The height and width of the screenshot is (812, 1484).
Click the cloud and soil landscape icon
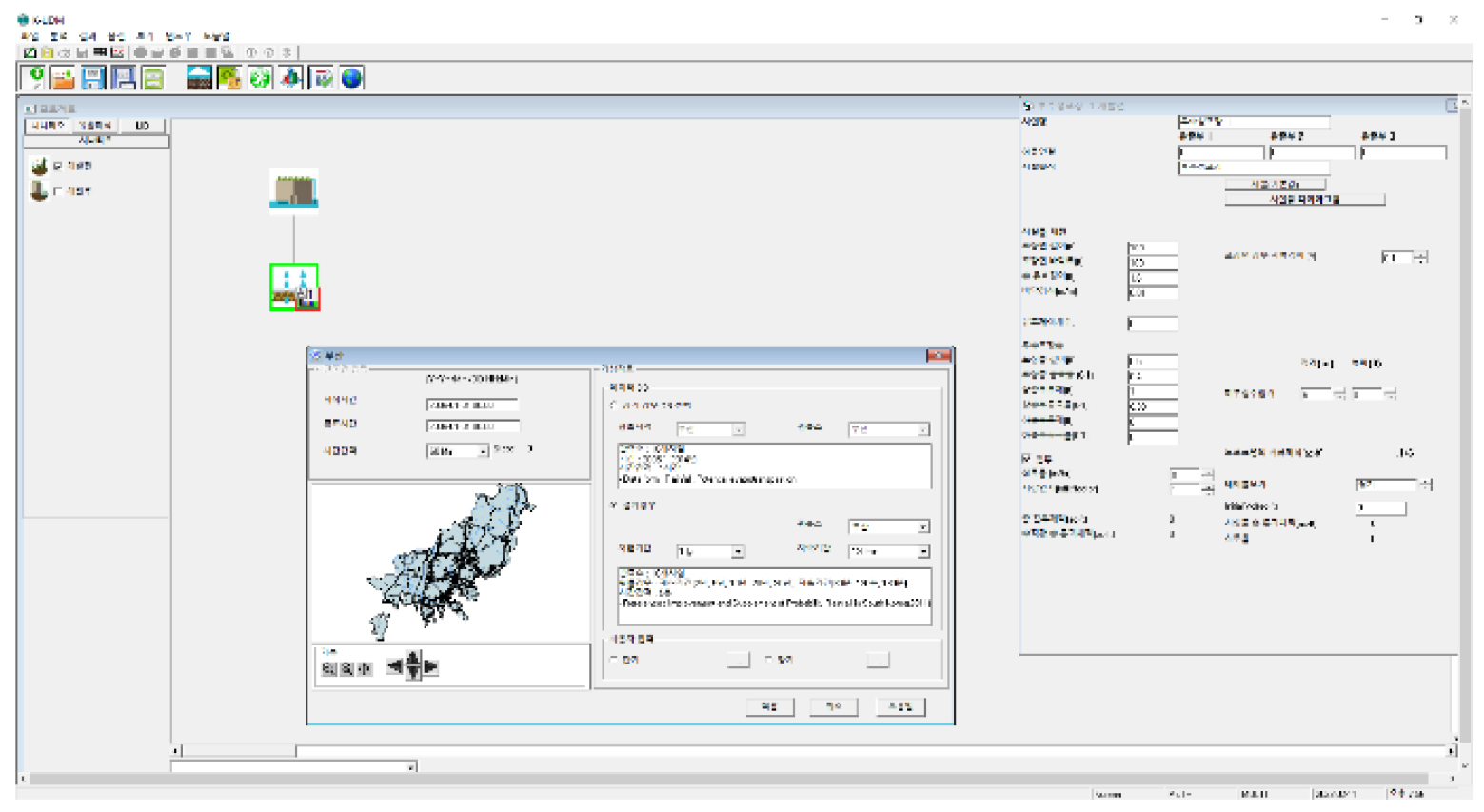199,78
